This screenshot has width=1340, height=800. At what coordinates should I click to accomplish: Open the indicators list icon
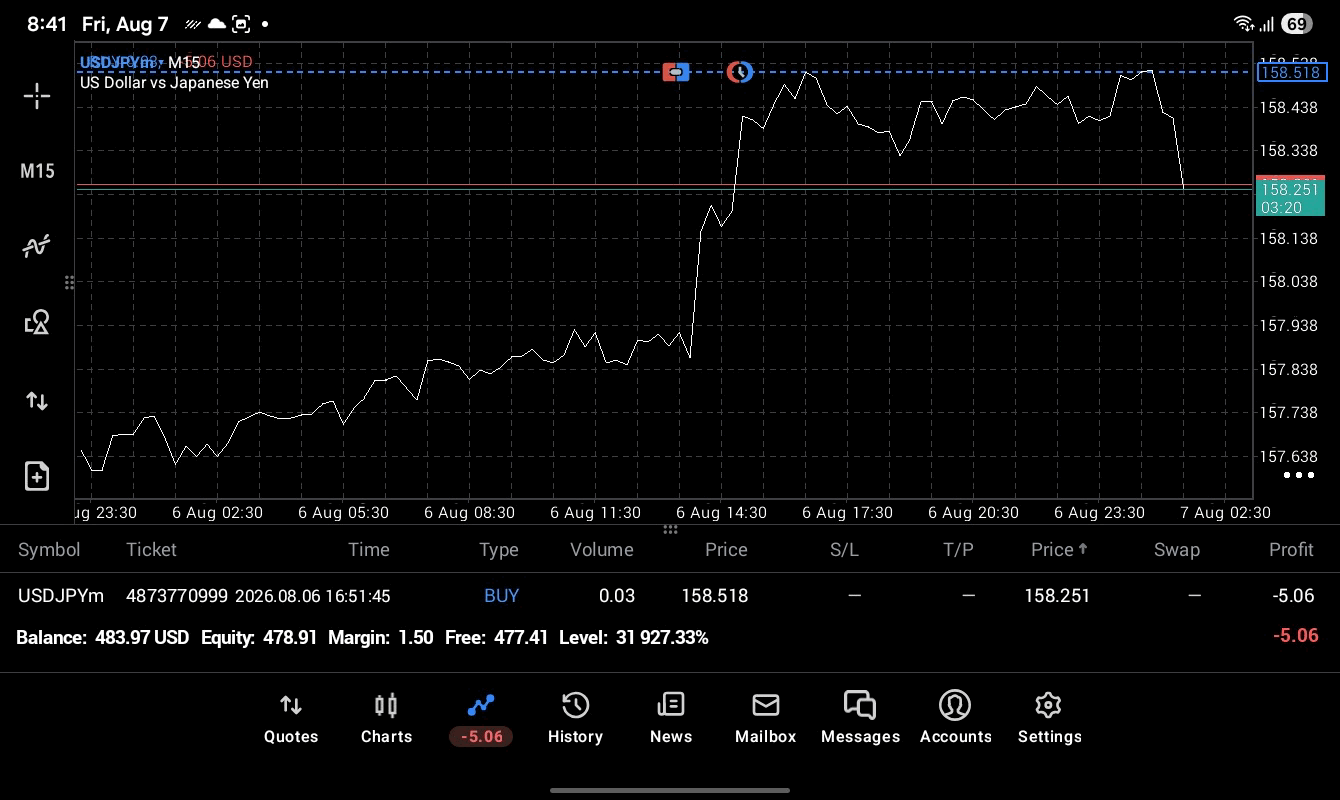[x=37, y=246]
